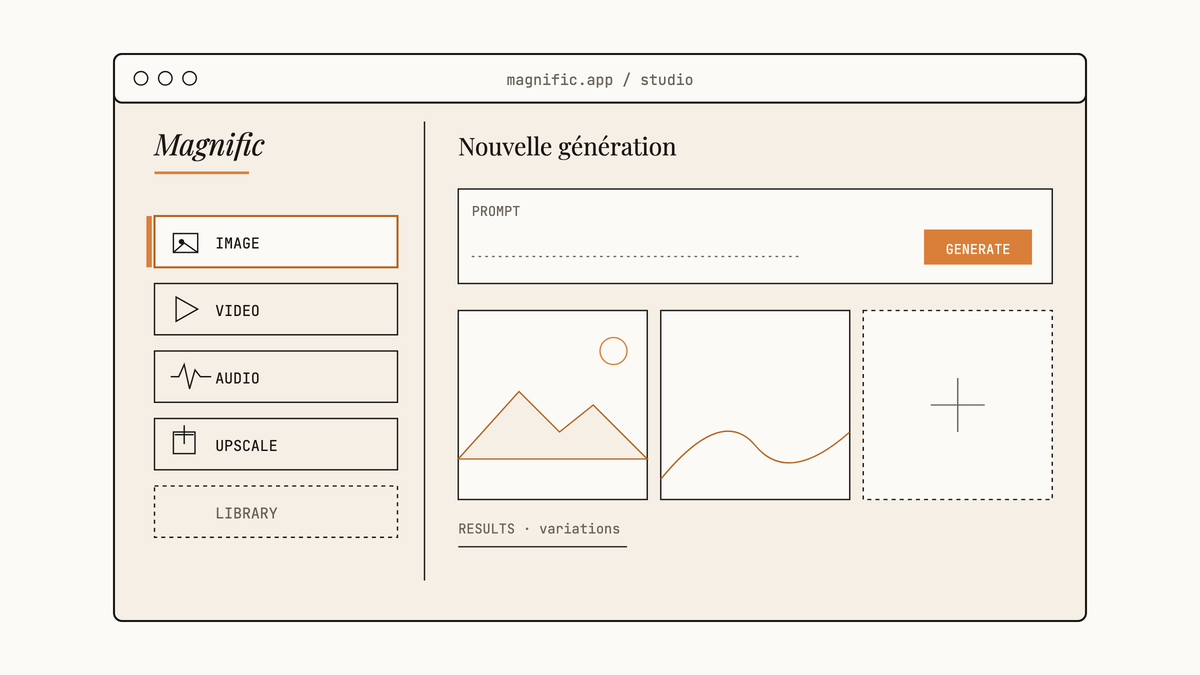
Task: Click the orange sun circle in thumbnail
Action: pyautogui.click(x=613, y=351)
